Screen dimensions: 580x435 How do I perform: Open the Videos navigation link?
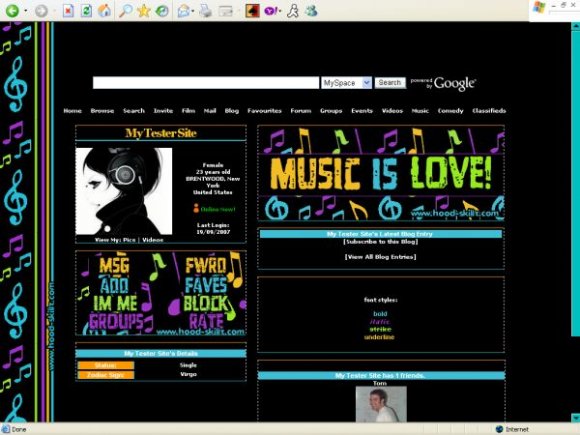(392, 111)
